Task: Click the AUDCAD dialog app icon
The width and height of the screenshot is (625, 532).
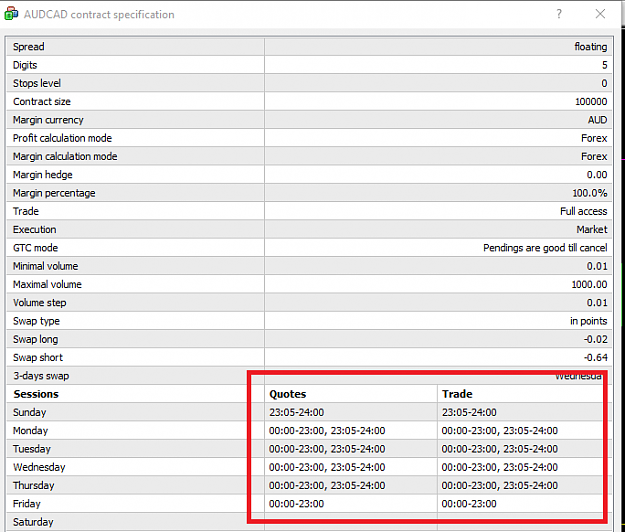Action: click(11, 14)
